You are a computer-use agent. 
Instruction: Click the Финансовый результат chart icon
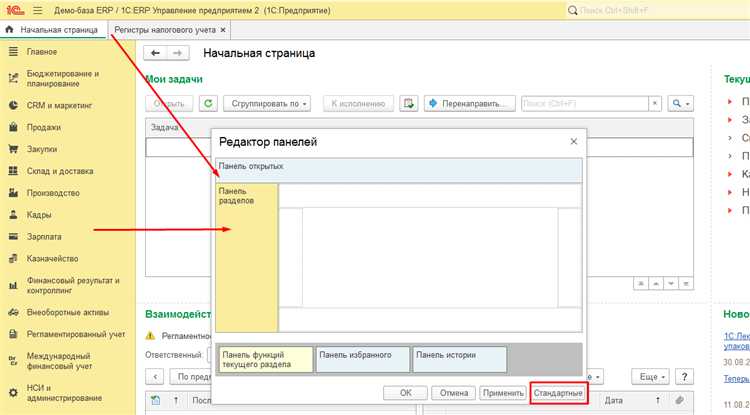13,285
